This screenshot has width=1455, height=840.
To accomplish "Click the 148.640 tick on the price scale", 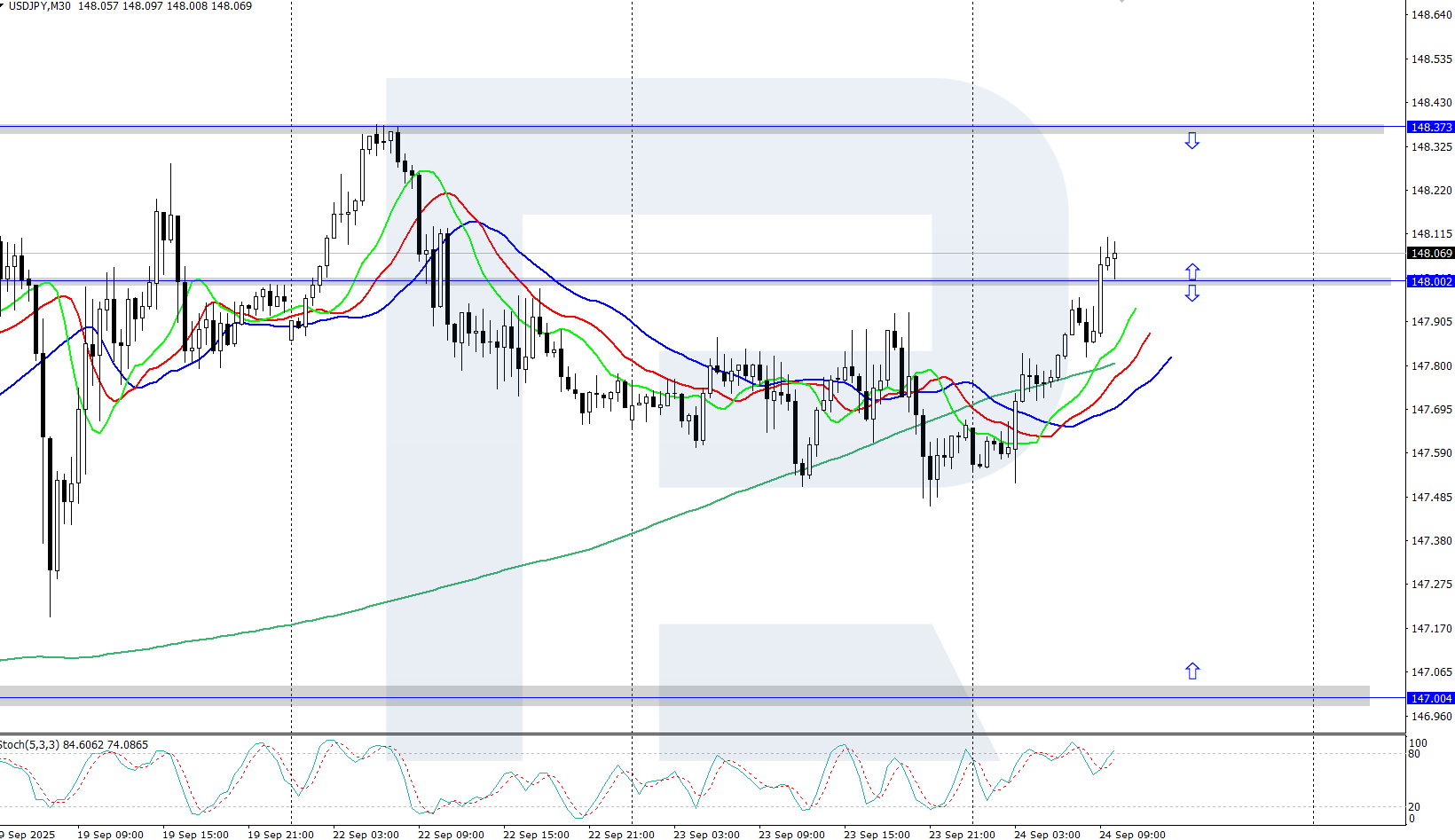I will click(1431, 15).
